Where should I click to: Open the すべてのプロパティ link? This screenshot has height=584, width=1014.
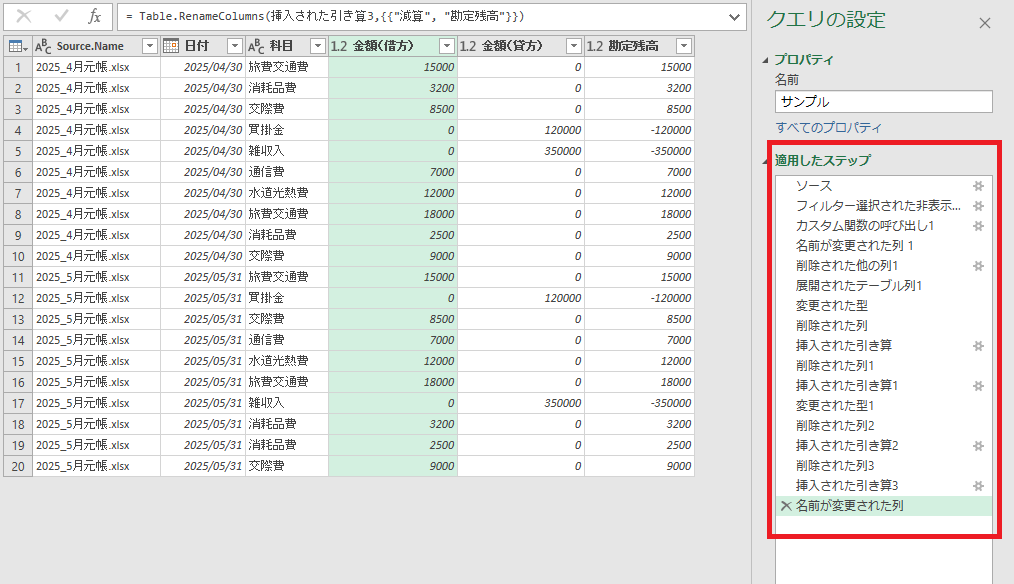(828, 128)
